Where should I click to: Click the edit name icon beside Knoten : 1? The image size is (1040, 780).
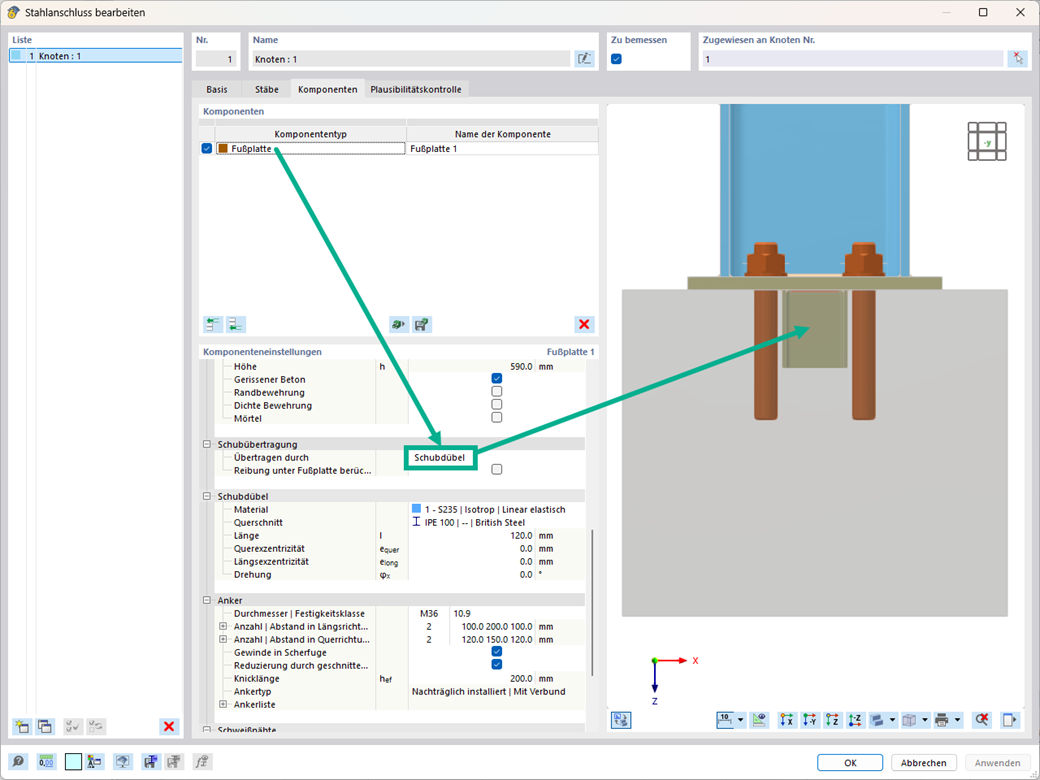(x=584, y=59)
